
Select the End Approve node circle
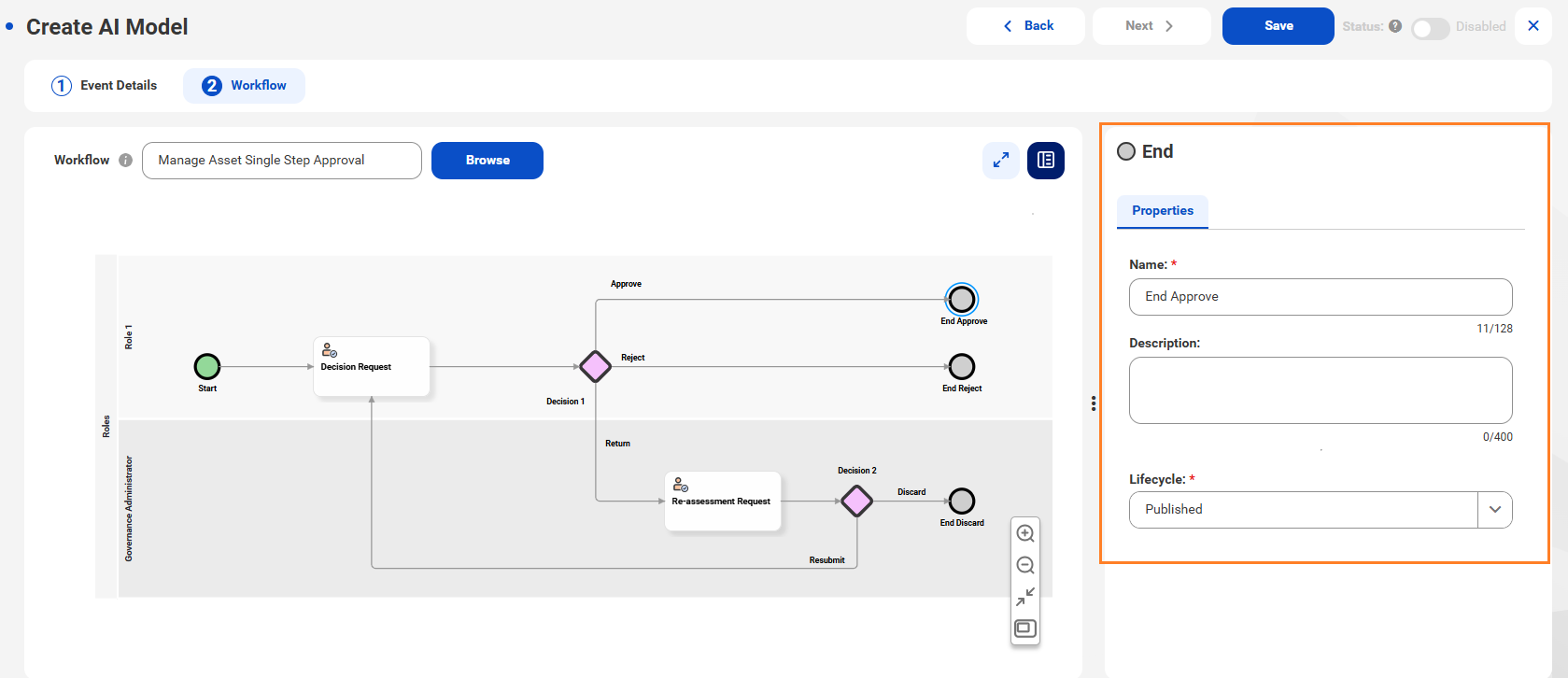coord(962,299)
